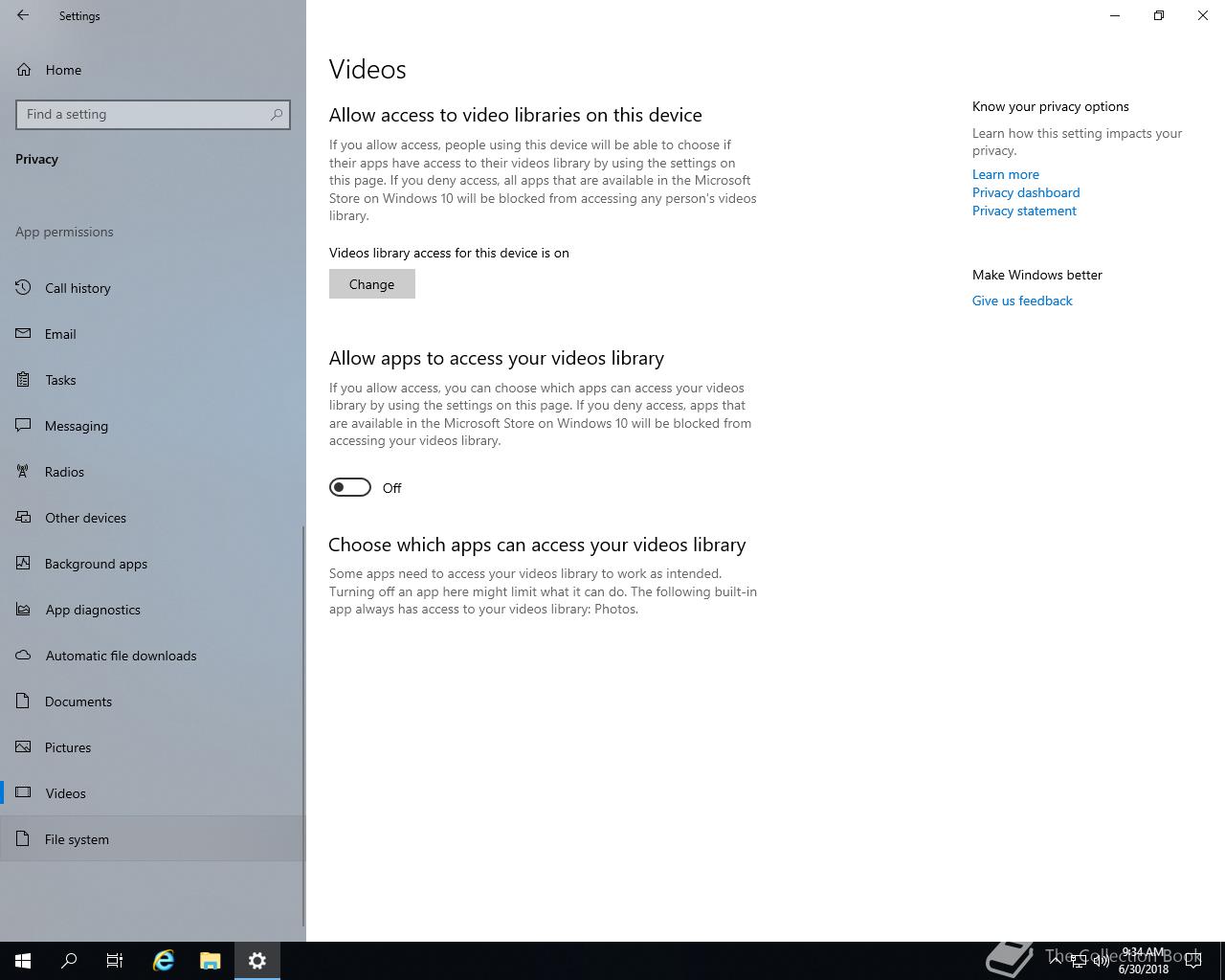Select the App diagnostics chart icon
This screenshot has width=1225, height=980.
point(24,610)
